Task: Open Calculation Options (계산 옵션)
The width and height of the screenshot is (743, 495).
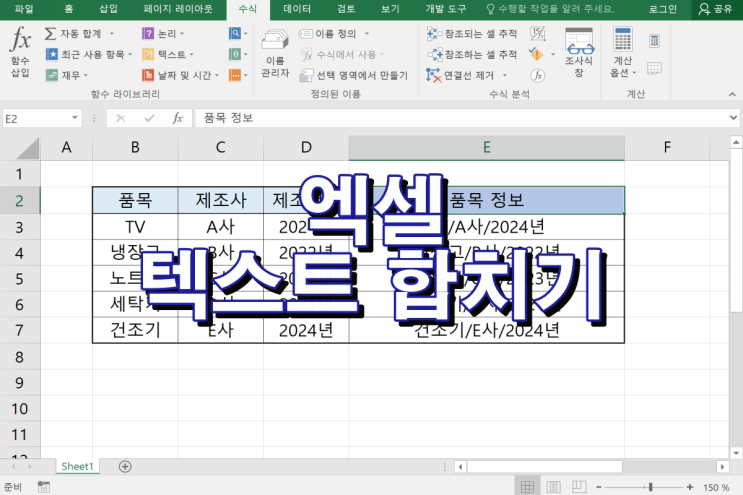Action: coord(623,53)
